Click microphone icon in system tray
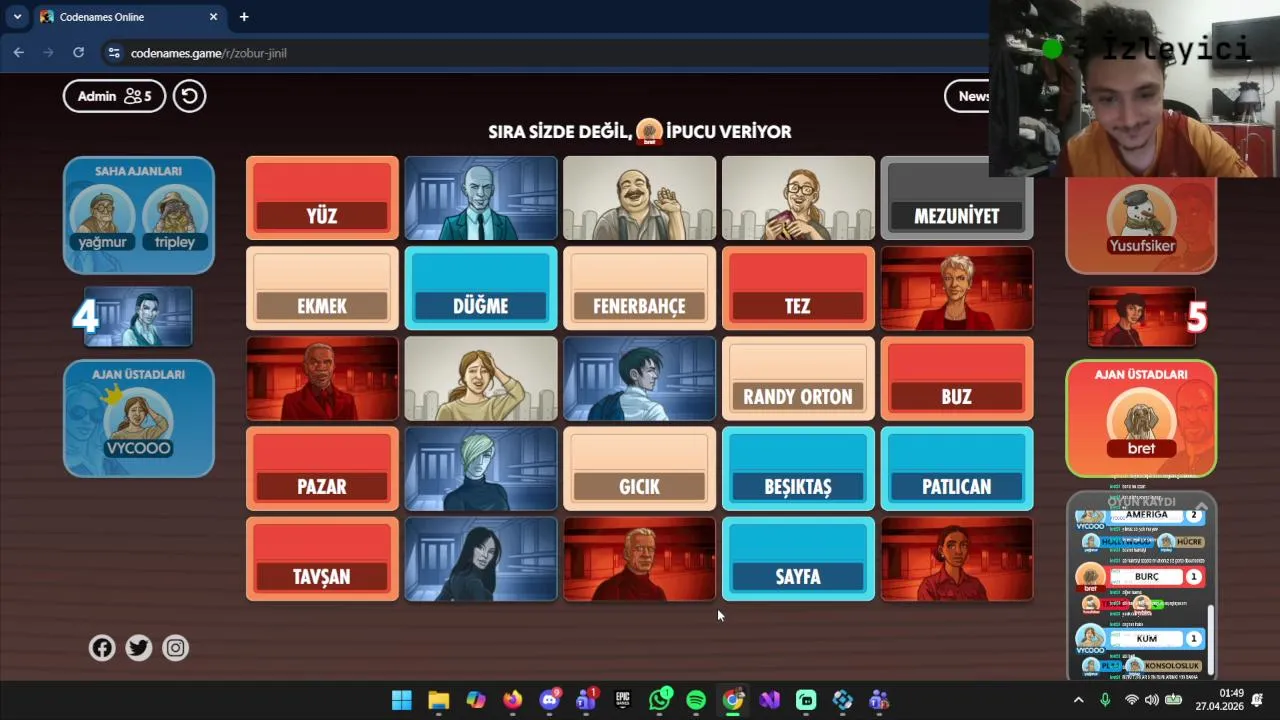 click(1105, 700)
